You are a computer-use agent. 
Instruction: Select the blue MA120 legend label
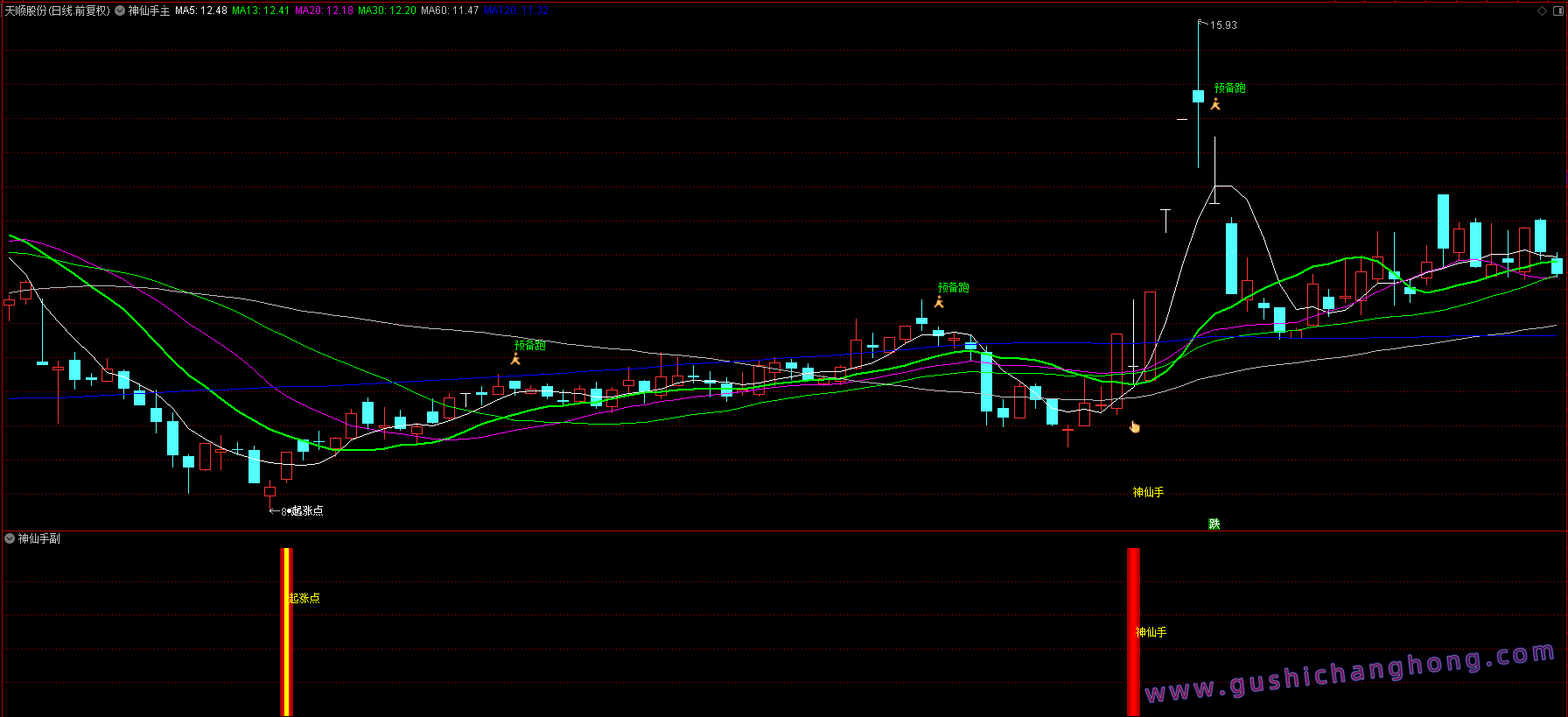[516, 11]
